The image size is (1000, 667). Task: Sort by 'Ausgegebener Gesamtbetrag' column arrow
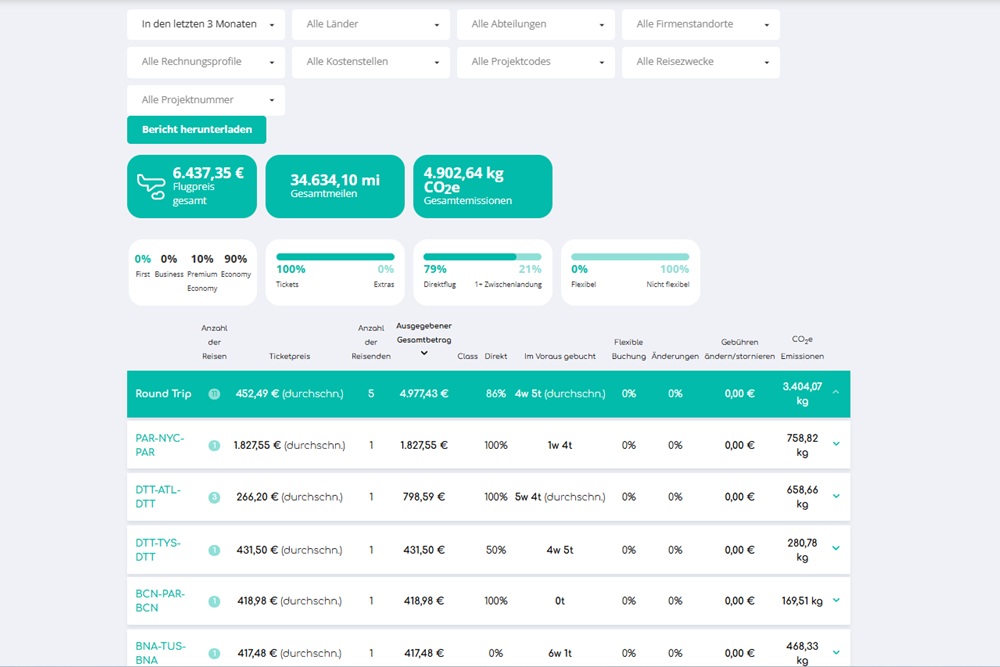[x=424, y=353]
